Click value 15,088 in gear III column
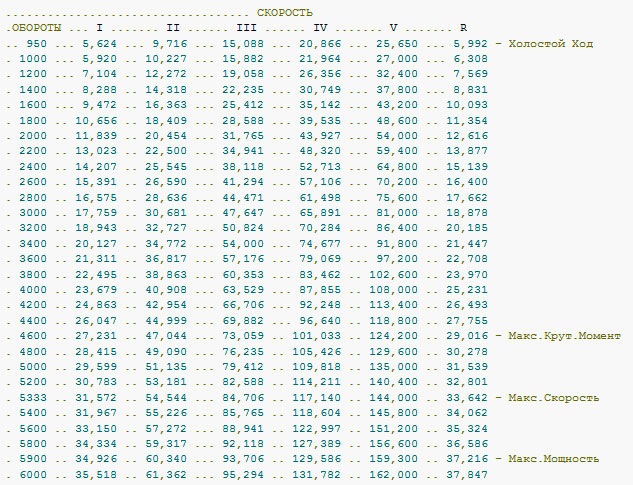The image size is (633, 485). (x=243, y=44)
